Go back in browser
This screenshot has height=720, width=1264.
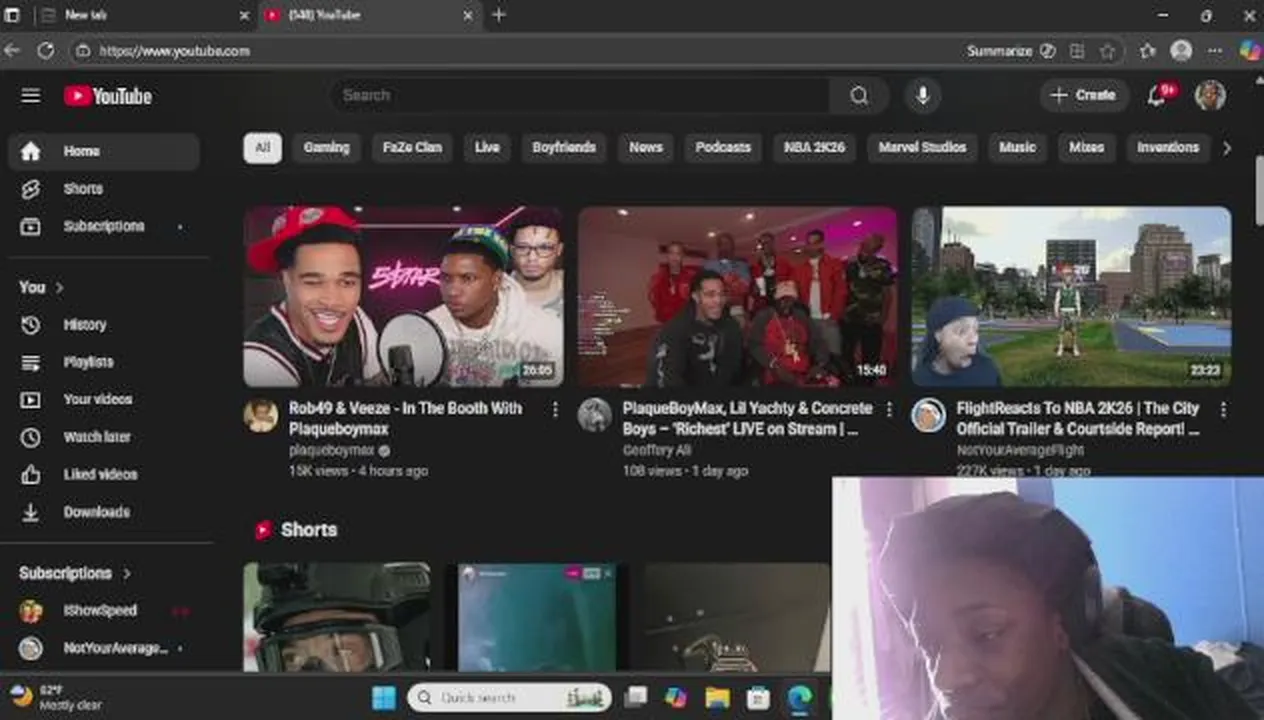(x=12, y=51)
